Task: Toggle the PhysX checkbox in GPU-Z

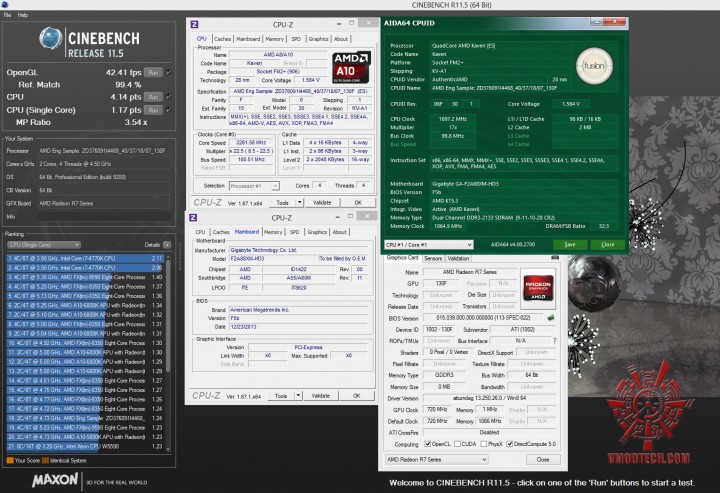Action: point(484,444)
